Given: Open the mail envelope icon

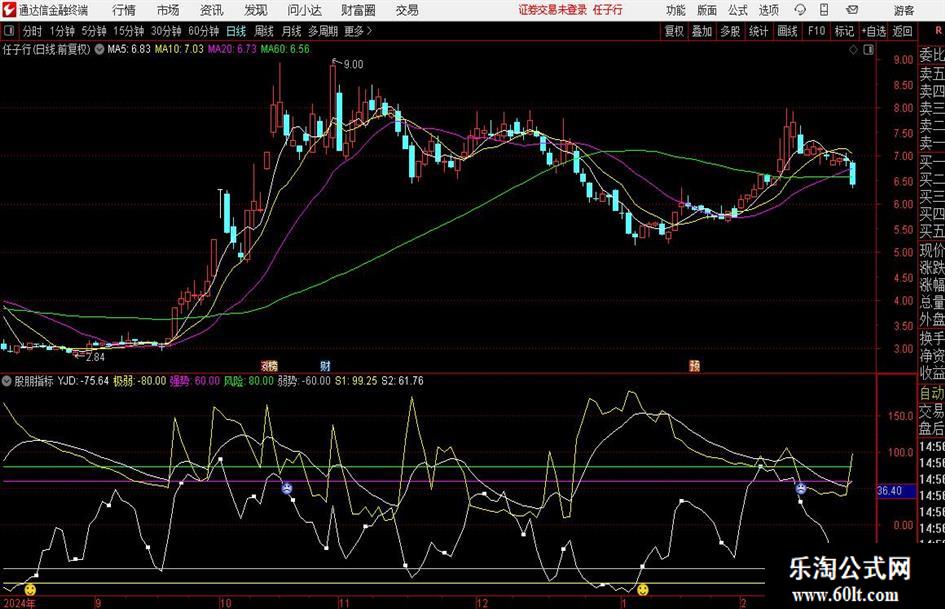Looking at the screenshot, I should [852, 10].
